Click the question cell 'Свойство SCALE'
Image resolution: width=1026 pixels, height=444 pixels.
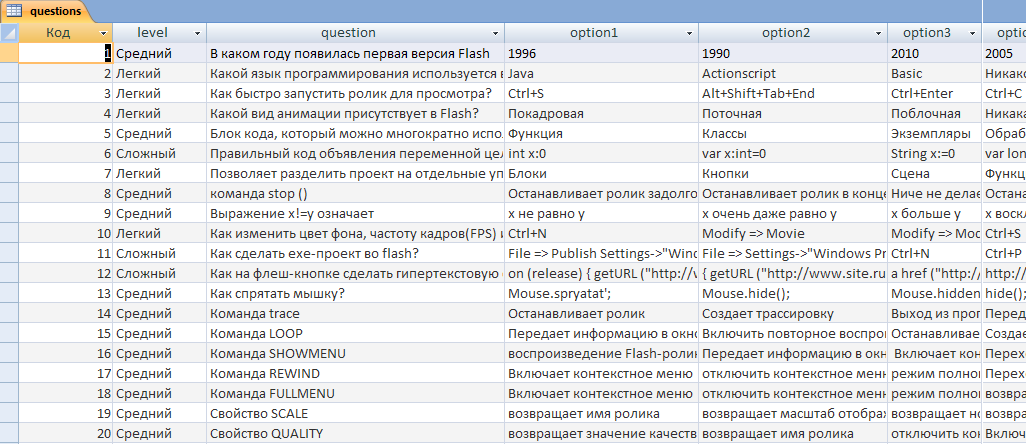tap(356, 414)
